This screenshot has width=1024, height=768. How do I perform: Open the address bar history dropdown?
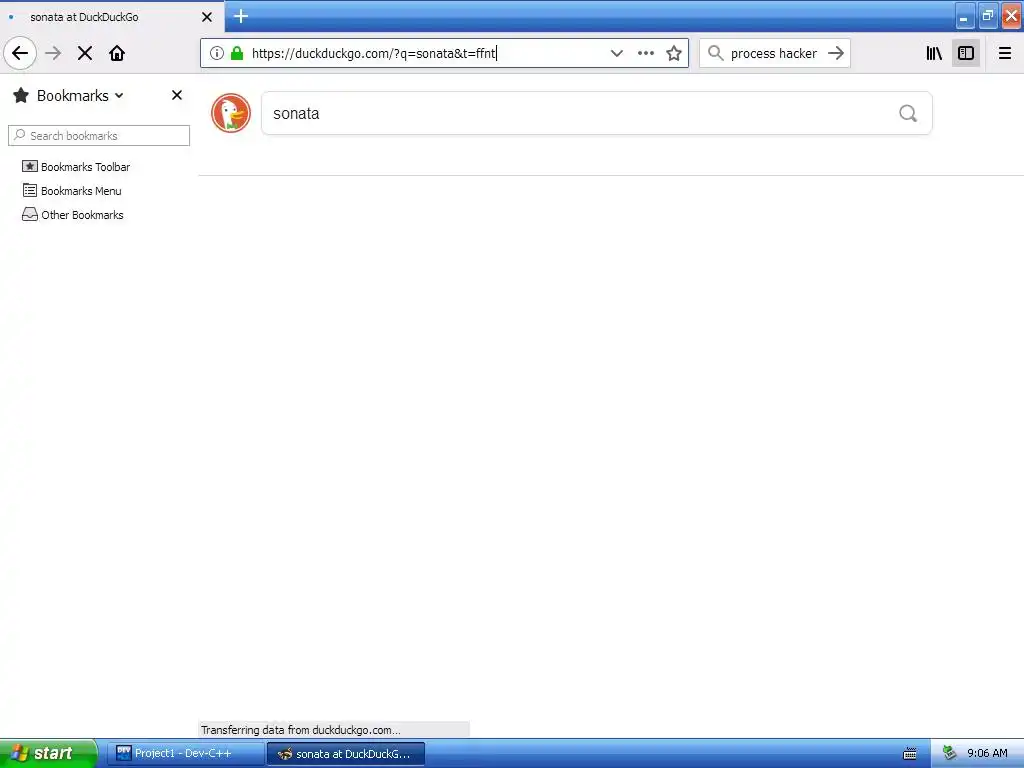pyautogui.click(x=616, y=53)
